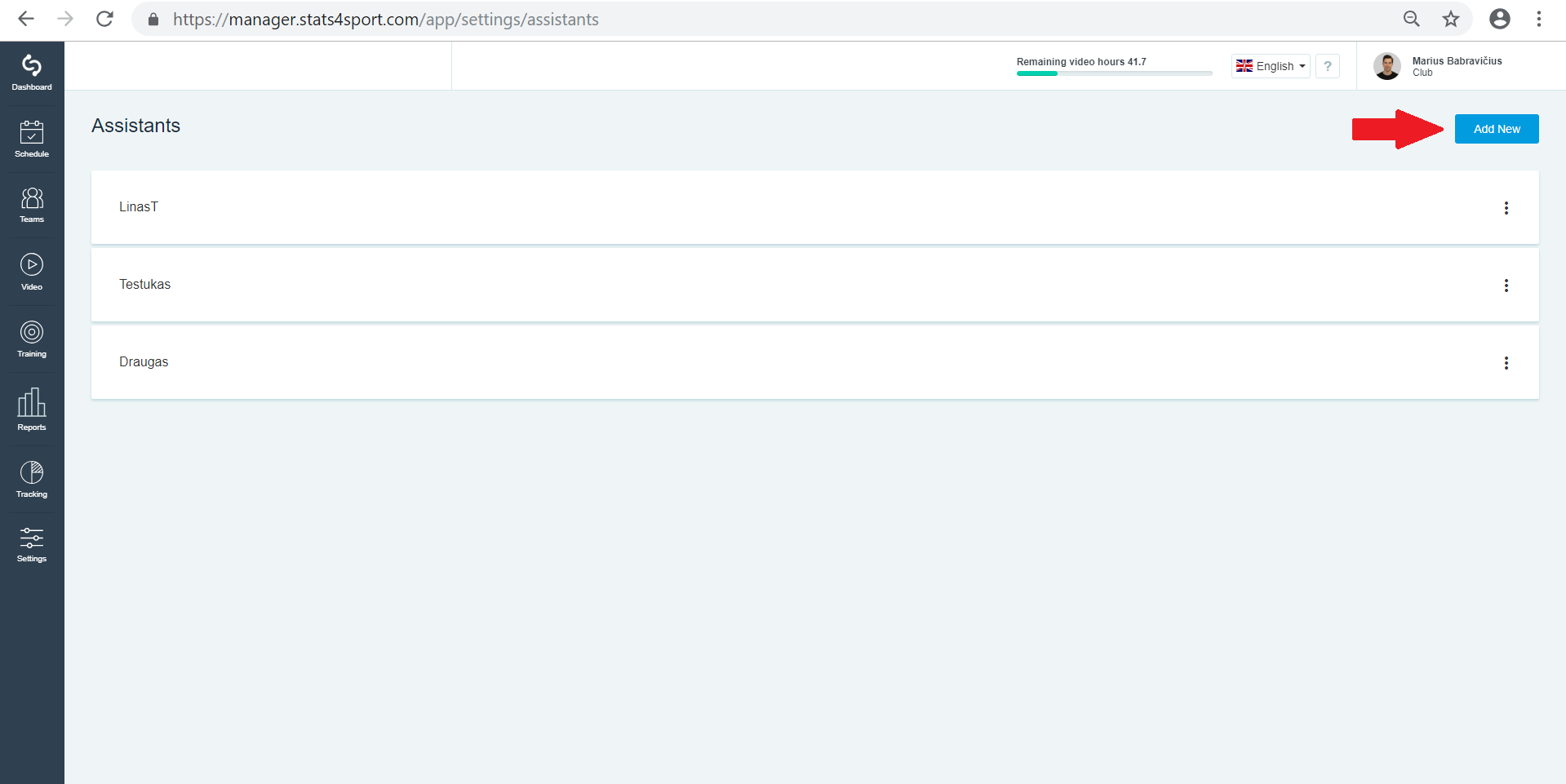The image size is (1566, 784).
Task: Open the Teams section
Action: point(32,206)
